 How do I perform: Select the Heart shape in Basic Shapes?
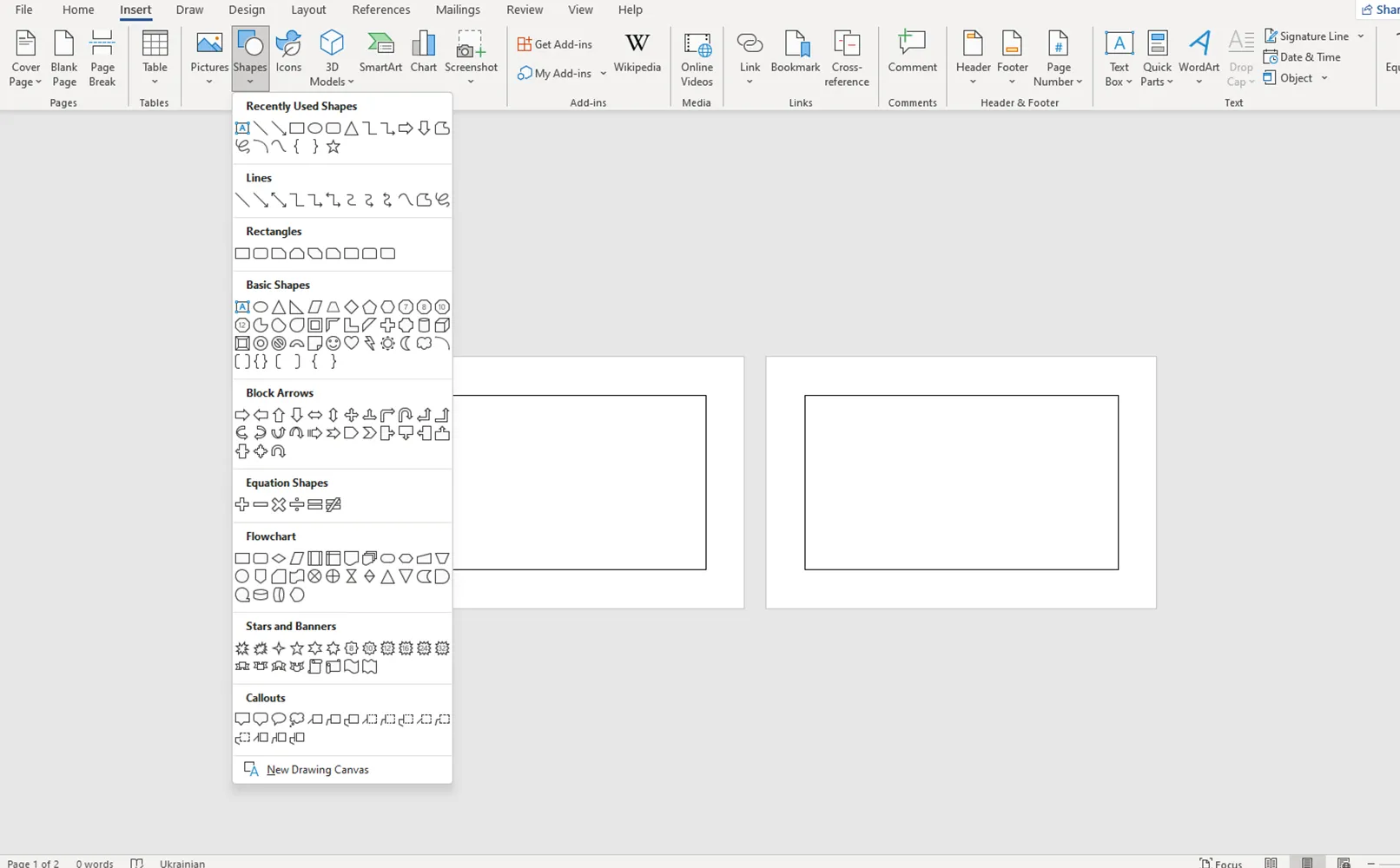[351, 343]
